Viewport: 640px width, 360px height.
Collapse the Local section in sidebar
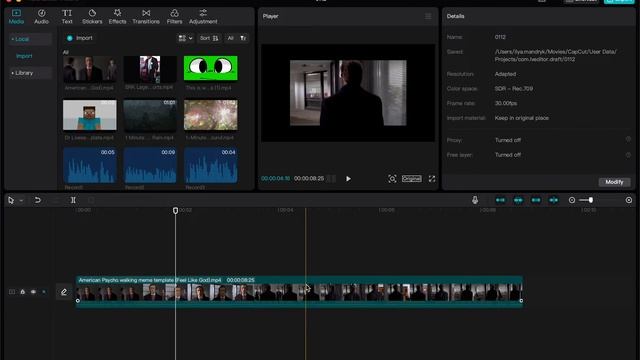tap(30, 39)
